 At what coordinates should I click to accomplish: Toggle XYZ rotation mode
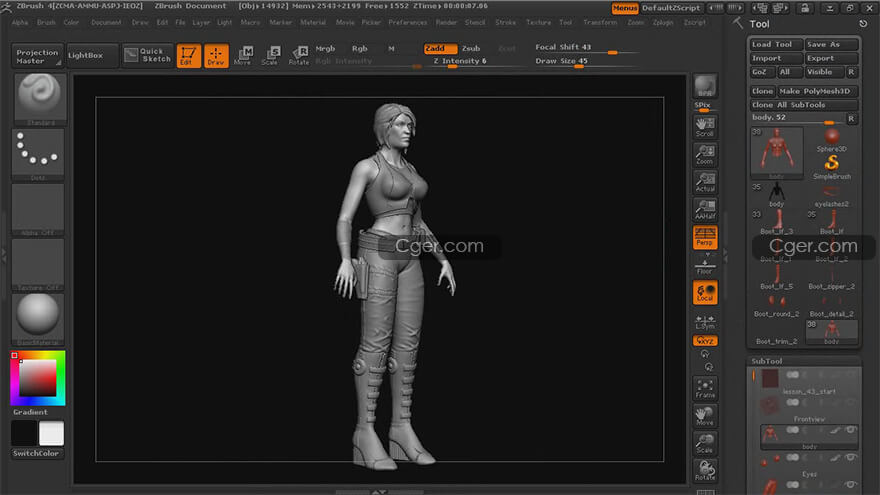tap(705, 341)
